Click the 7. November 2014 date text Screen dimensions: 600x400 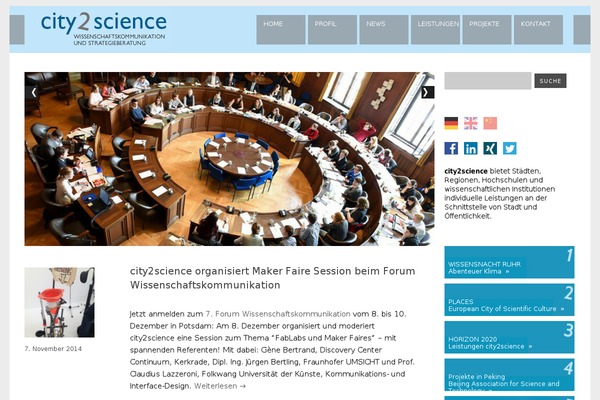pos(53,349)
